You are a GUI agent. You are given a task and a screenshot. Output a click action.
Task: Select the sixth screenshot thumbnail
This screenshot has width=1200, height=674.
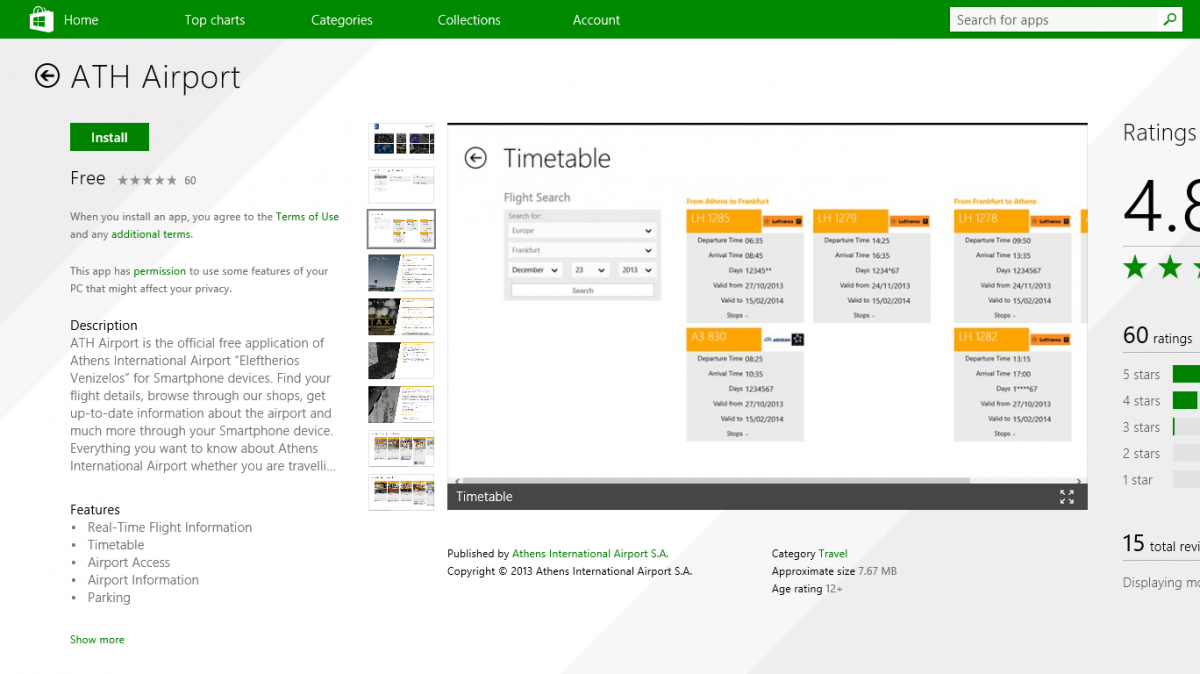[x=401, y=360]
